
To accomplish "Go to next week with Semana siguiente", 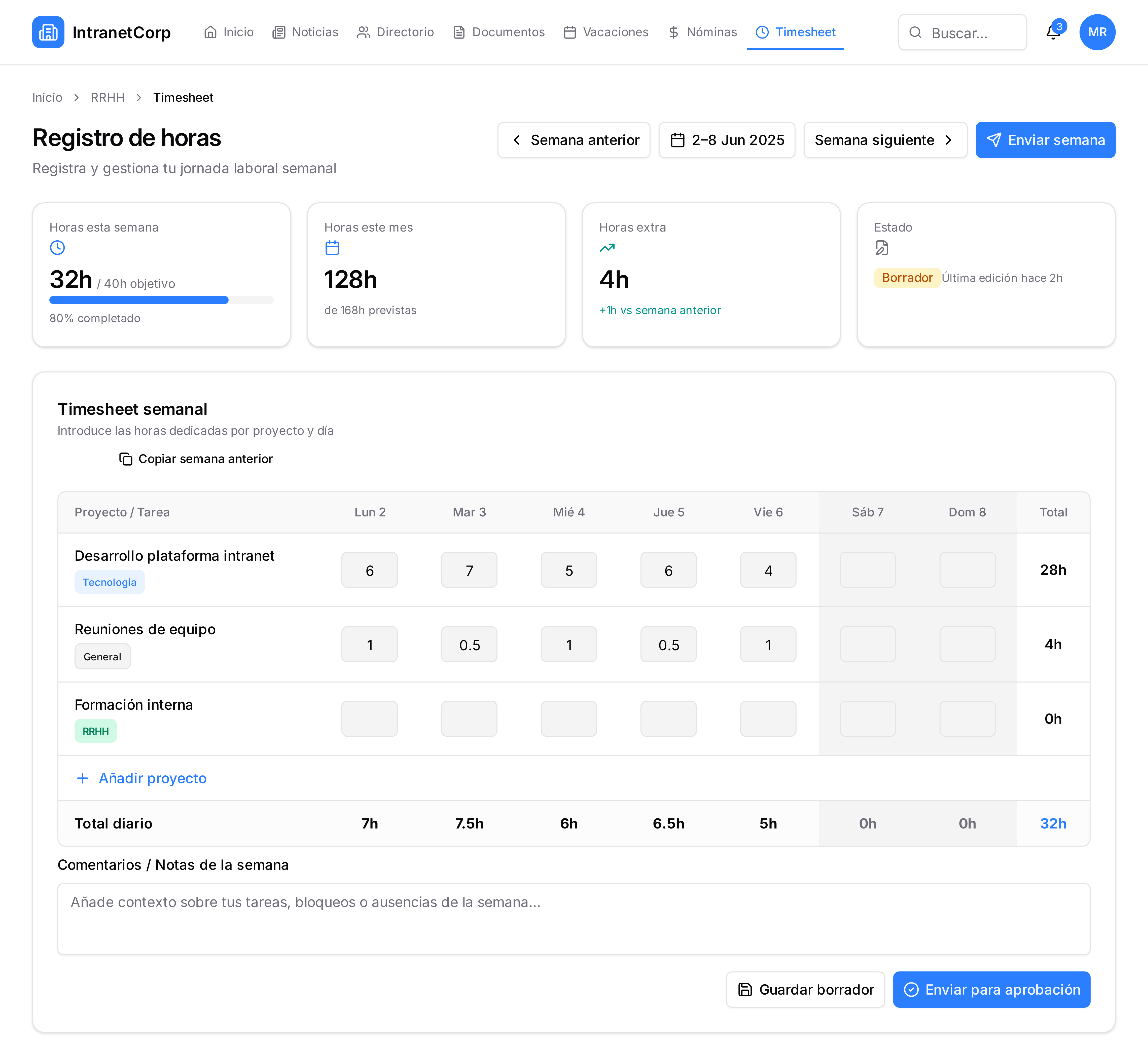I will click(x=885, y=140).
